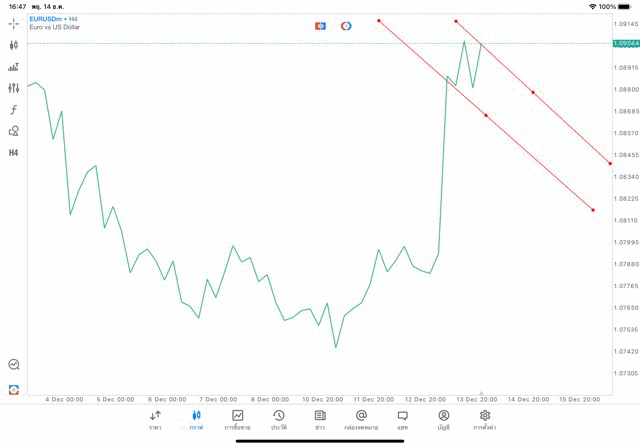Open chart settings sliders icon
This screenshot has width=640, height=447.
(13, 88)
